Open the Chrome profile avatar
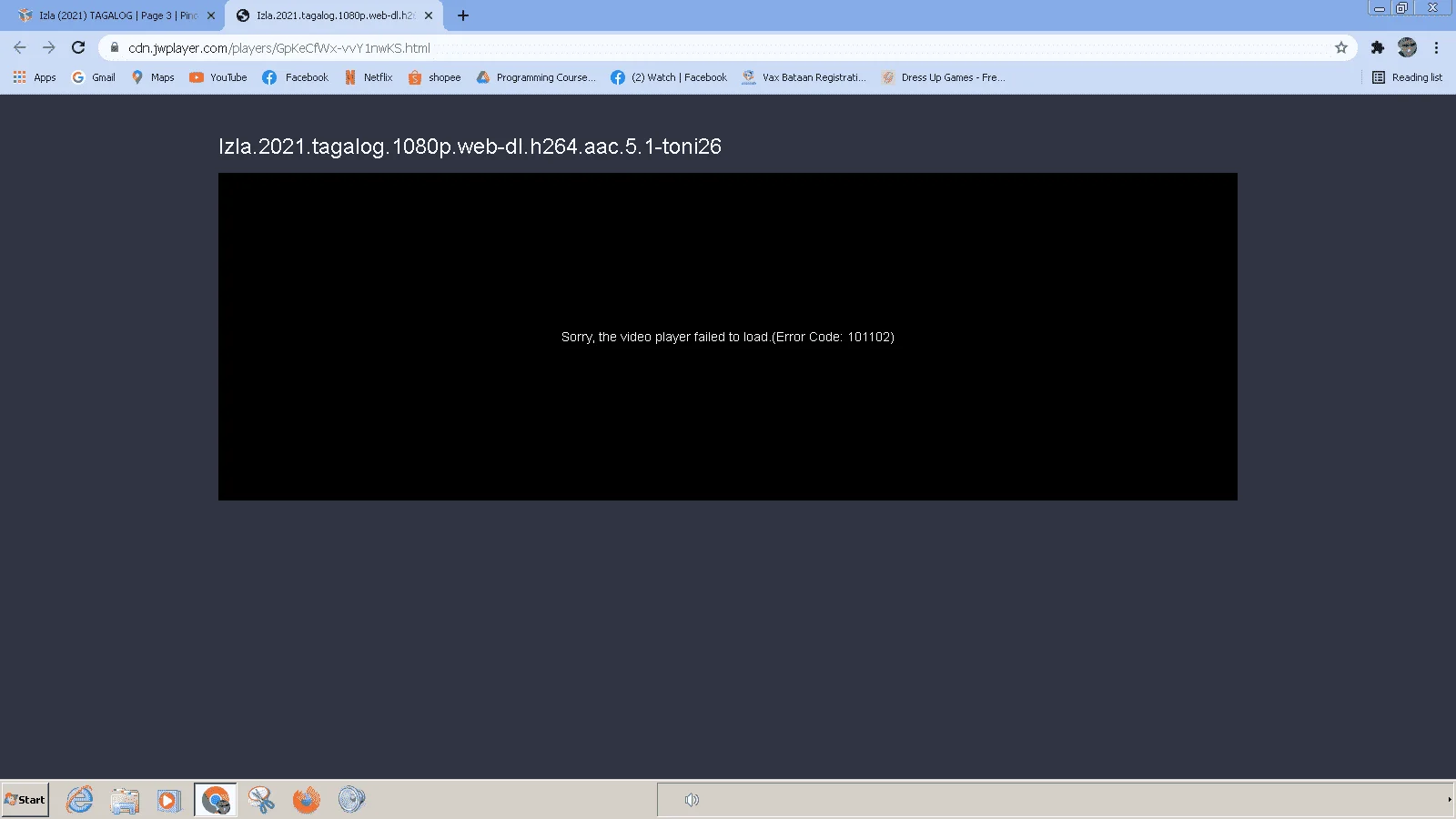Image resolution: width=1456 pixels, height=819 pixels. (1407, 47)
